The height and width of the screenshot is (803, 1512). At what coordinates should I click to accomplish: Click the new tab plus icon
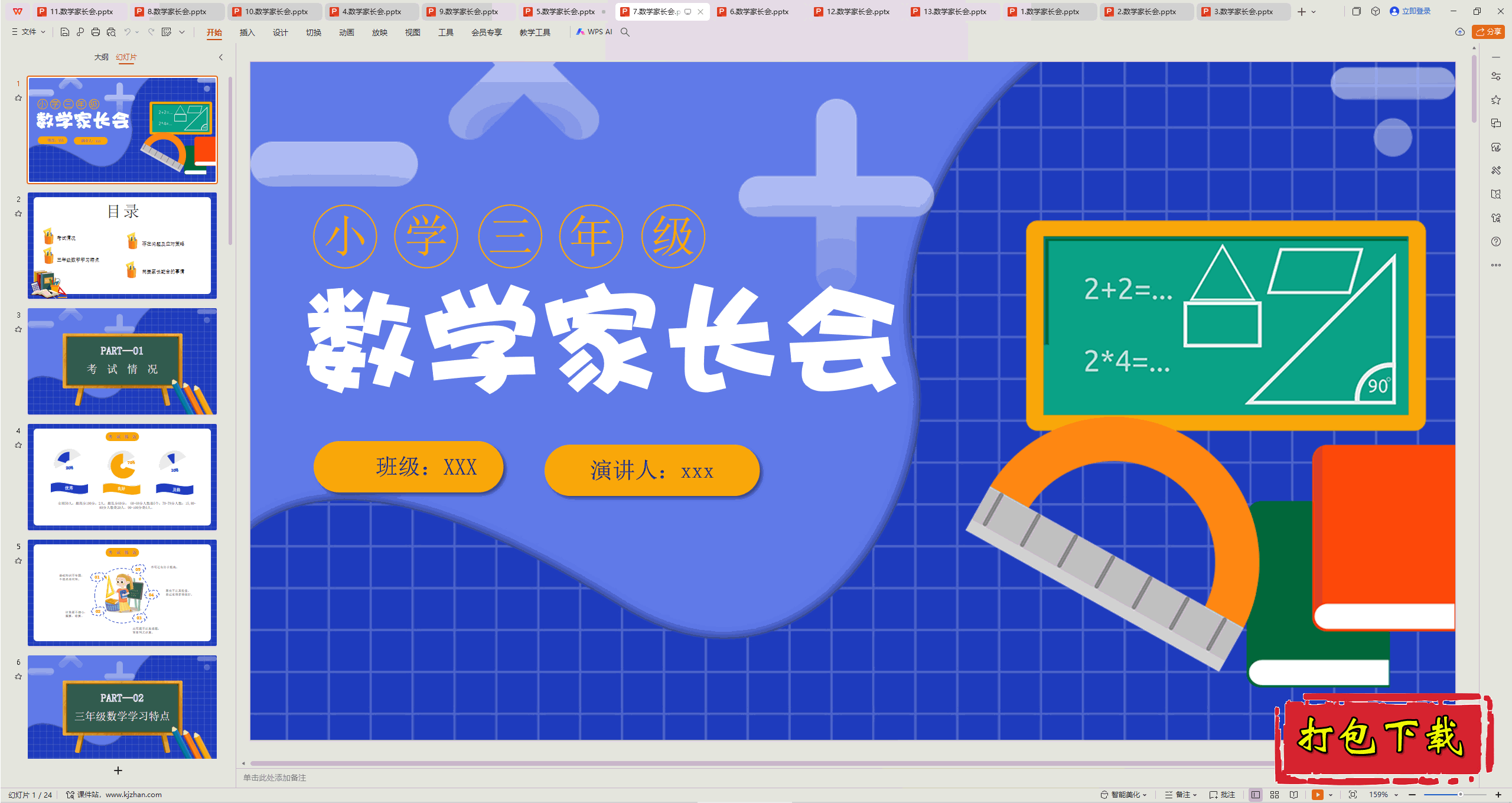1302,11
